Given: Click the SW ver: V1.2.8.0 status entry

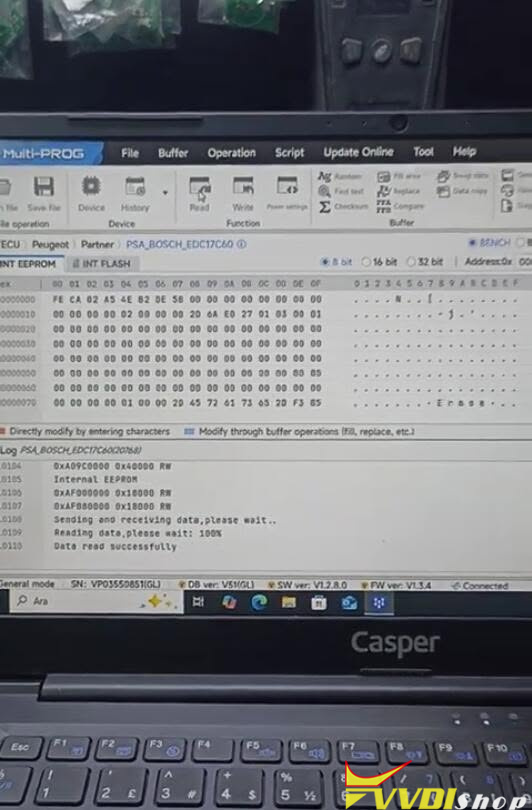Looking at the screenshot, I should click(x=307, y=585).
